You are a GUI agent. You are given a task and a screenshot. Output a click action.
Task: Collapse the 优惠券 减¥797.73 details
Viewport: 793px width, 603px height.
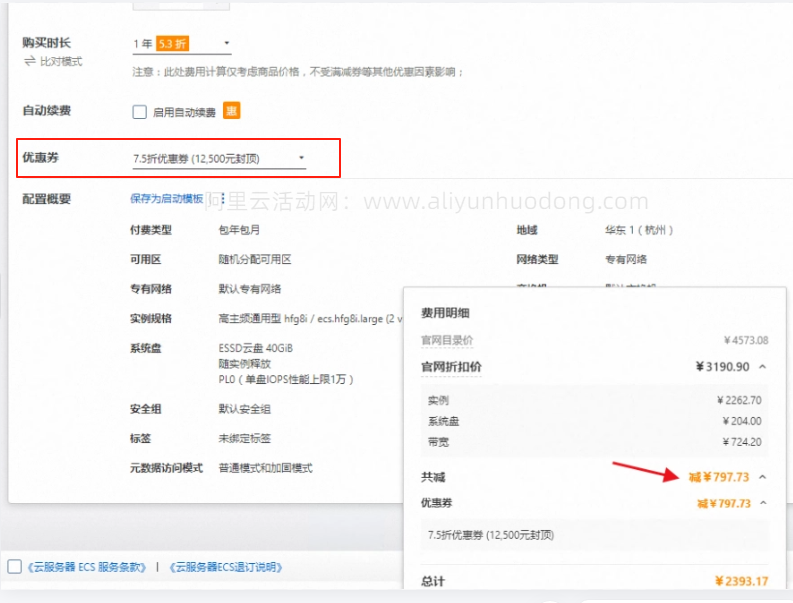[x=763, y=503]
